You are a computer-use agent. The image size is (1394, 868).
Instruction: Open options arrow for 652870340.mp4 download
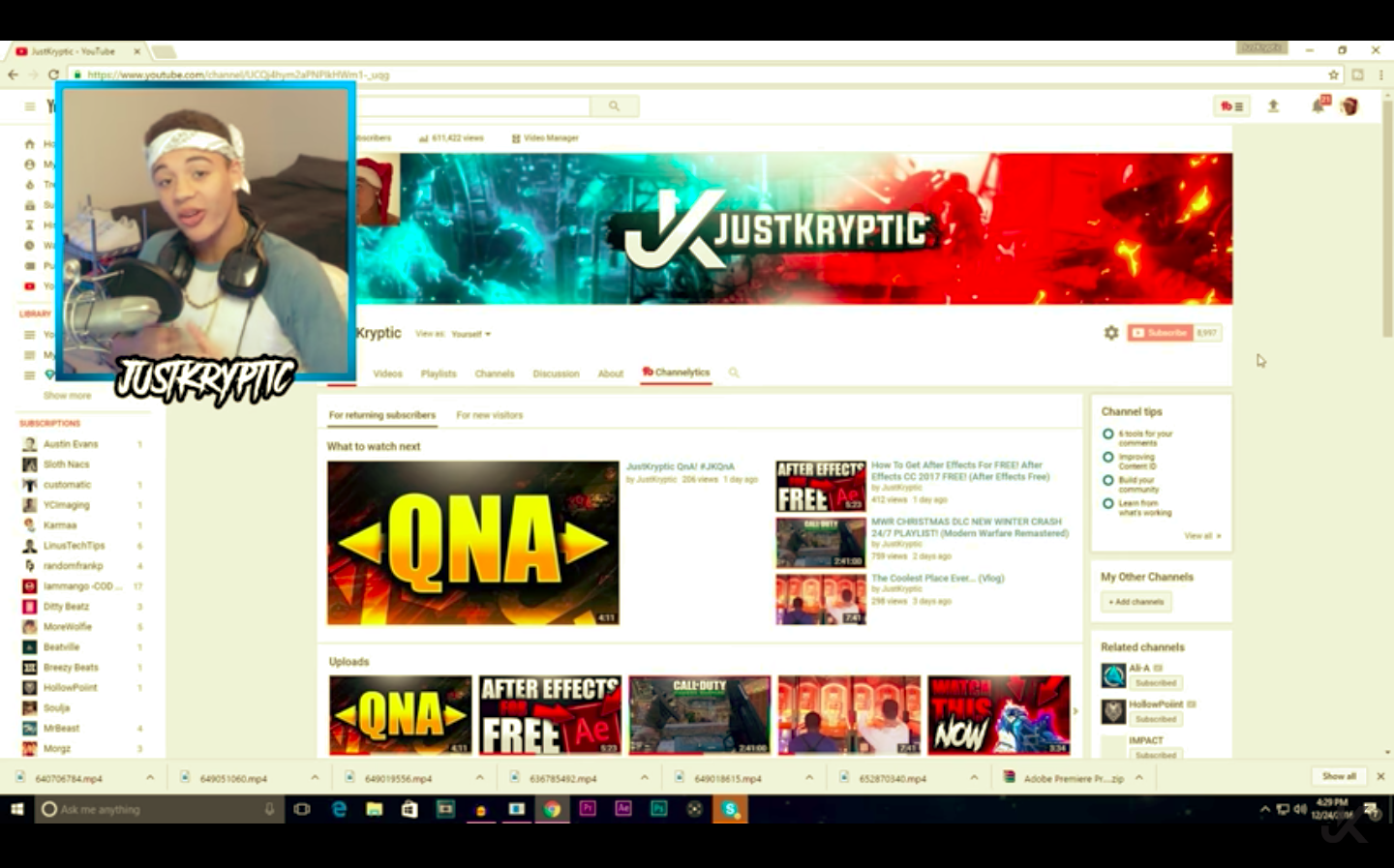pos(974,777)
